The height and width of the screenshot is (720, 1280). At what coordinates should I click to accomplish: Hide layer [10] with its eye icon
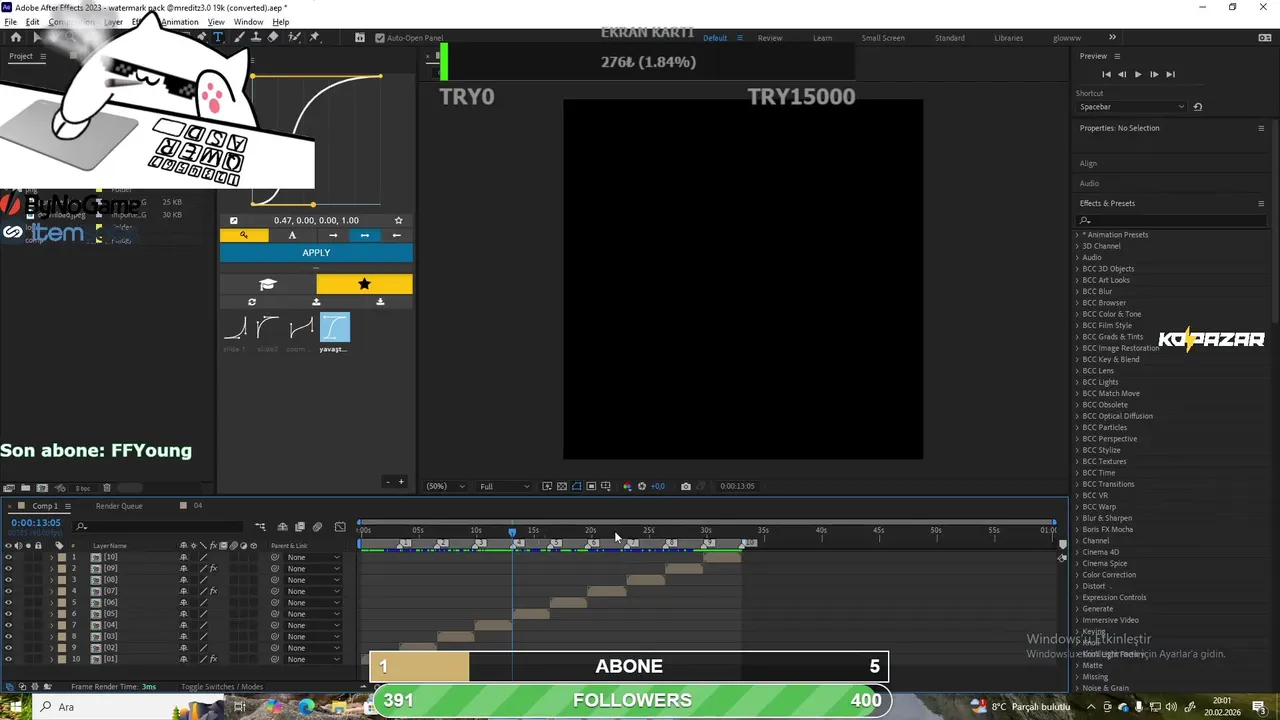pos(9,557)
